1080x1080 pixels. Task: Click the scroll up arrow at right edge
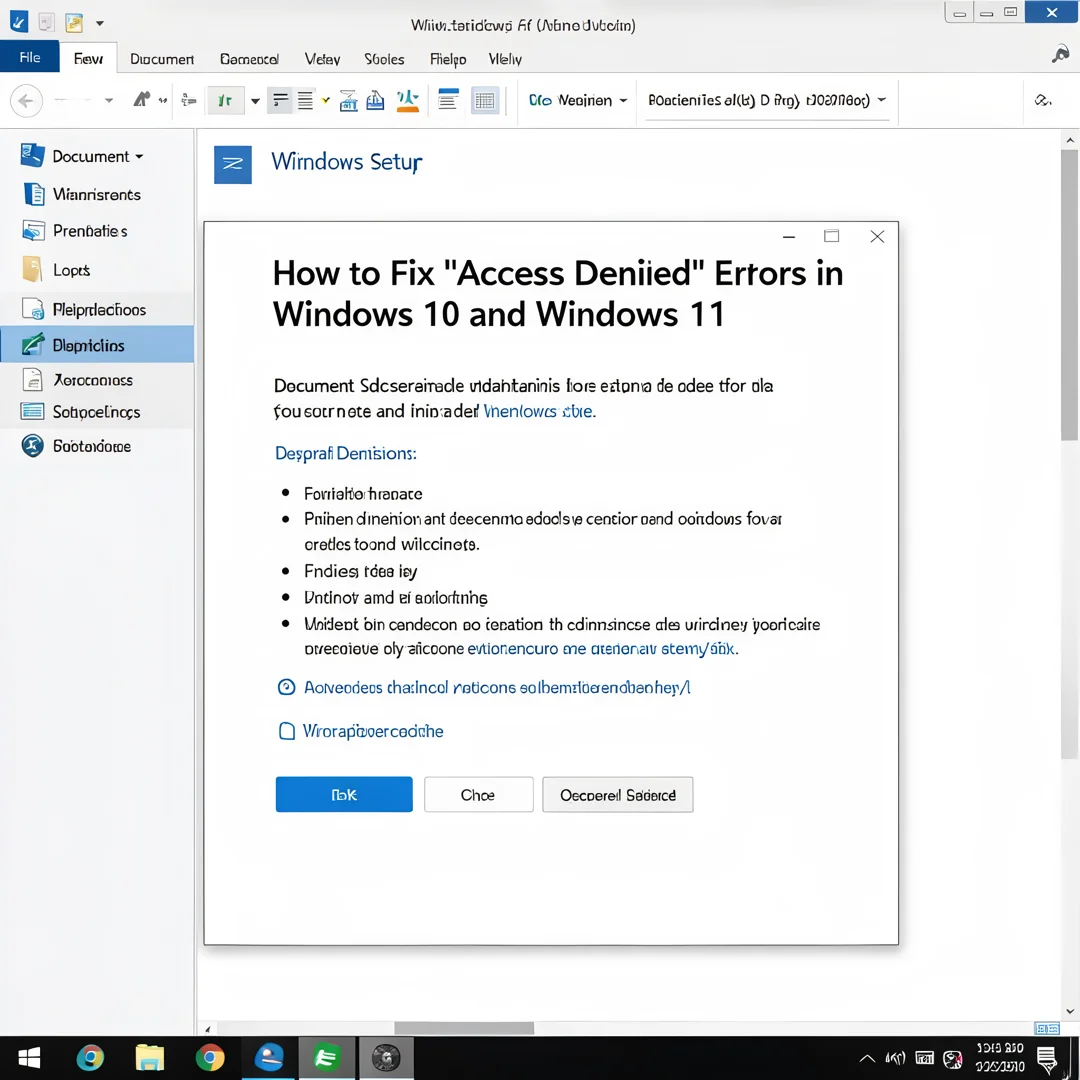[1070, 140]
